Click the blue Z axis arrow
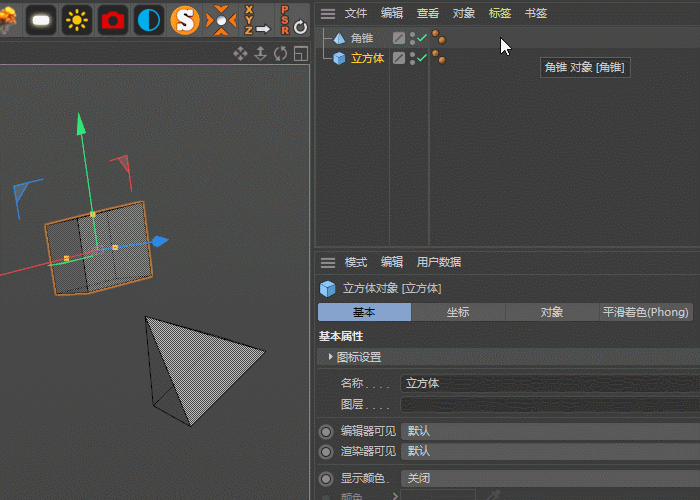Screen dimensions: 700x500 click(160, 241)
